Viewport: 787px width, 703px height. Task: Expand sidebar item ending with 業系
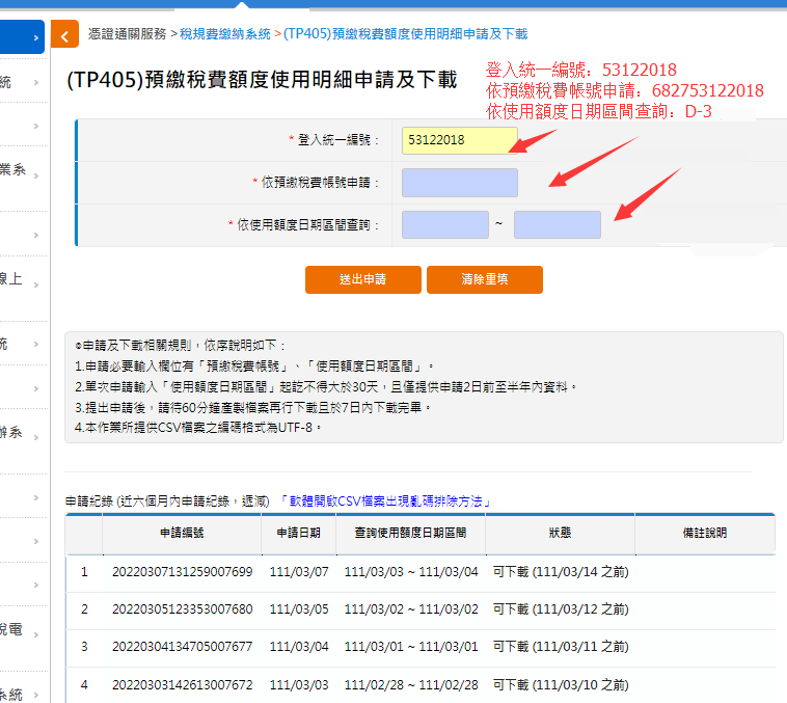tap(22, 171)
